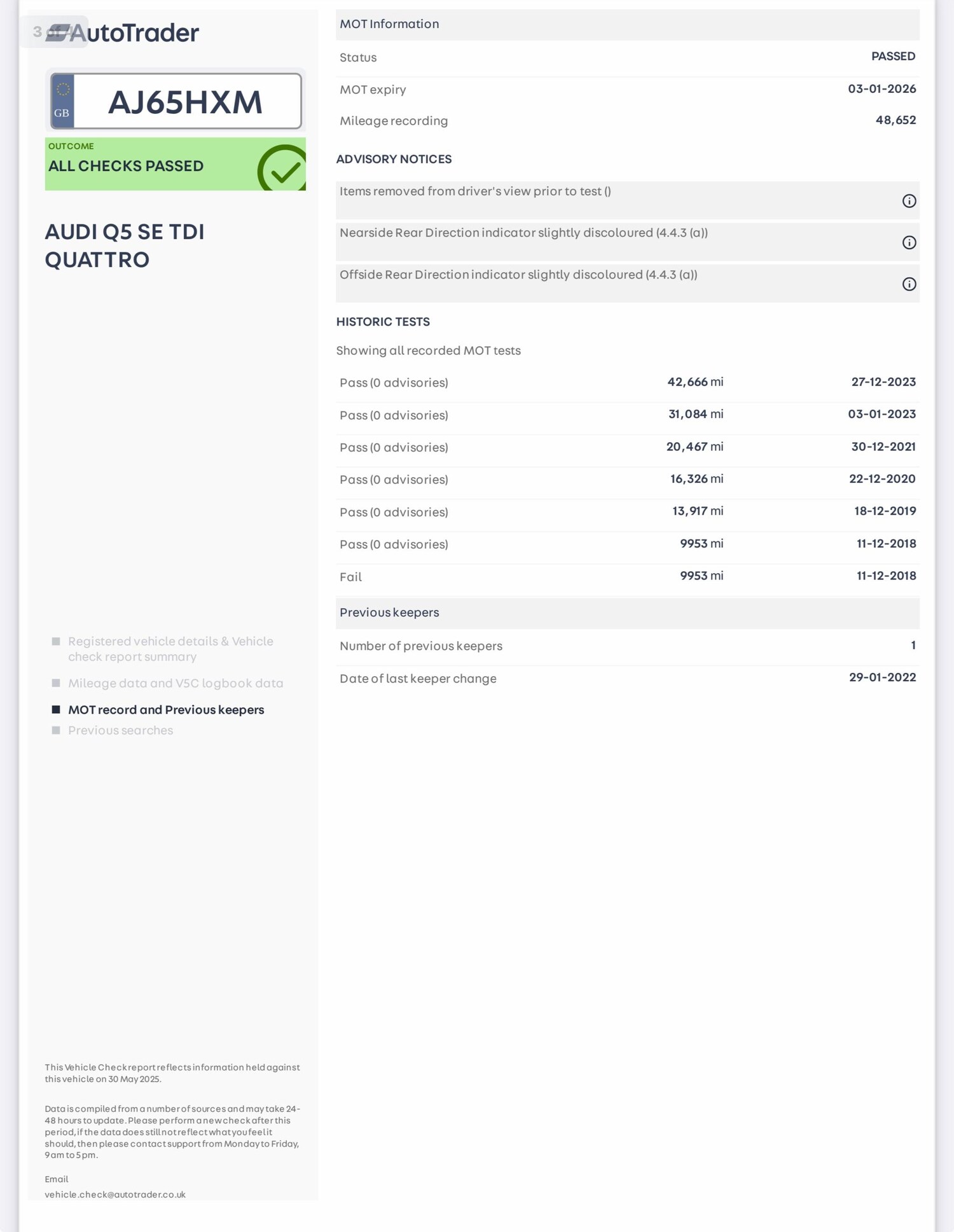Click the test date 27-12-2023

click(x=883, y=382)
